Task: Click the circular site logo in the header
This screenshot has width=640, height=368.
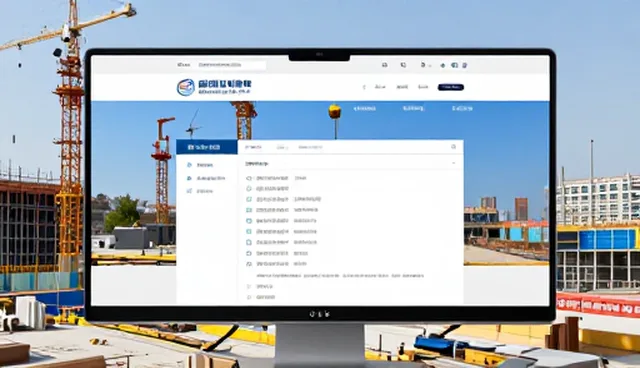Action: 186,87
